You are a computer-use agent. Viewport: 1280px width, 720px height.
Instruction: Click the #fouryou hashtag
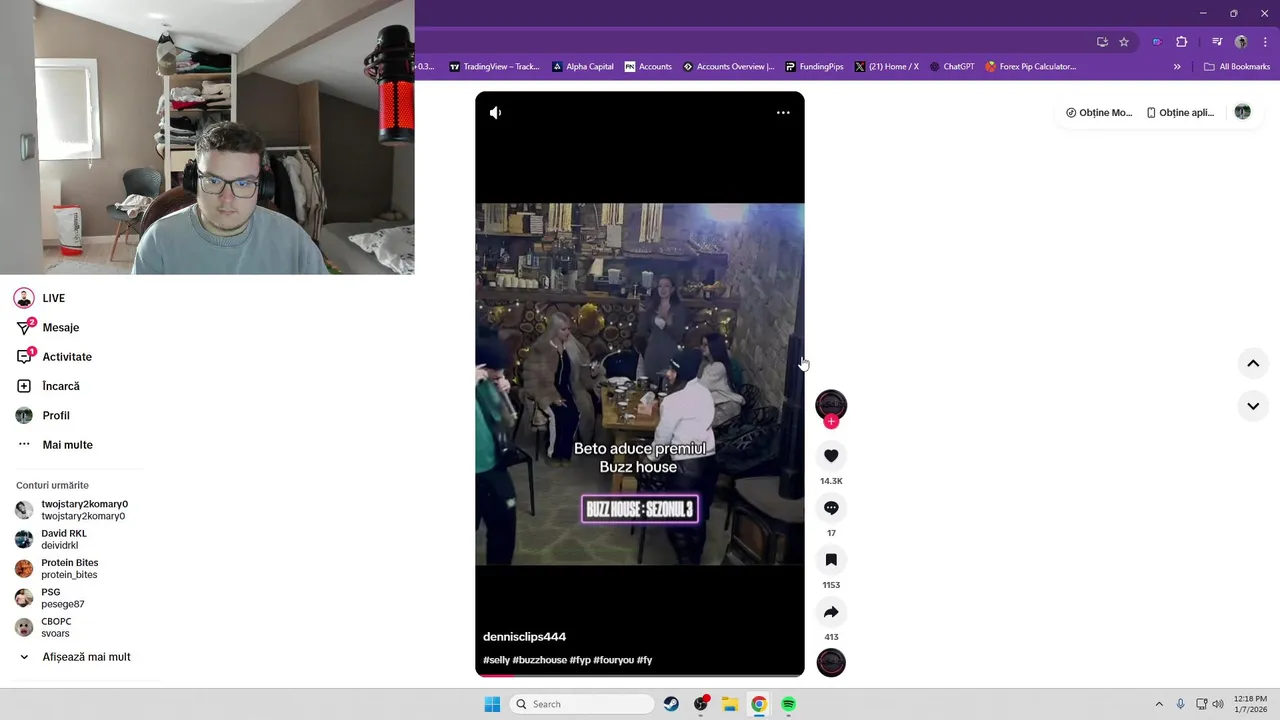click(614, 660)
